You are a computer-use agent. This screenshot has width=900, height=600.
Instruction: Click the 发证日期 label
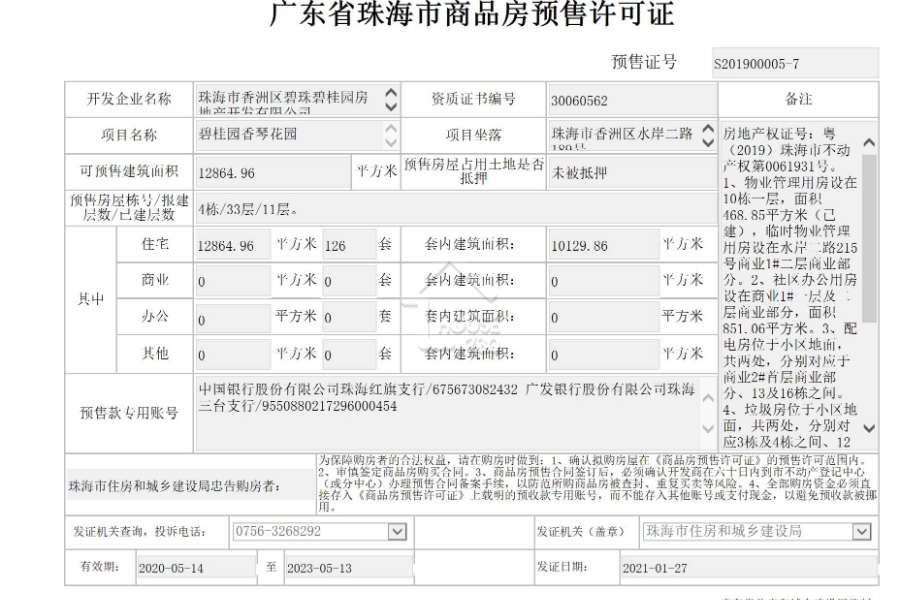coord(562,567)
